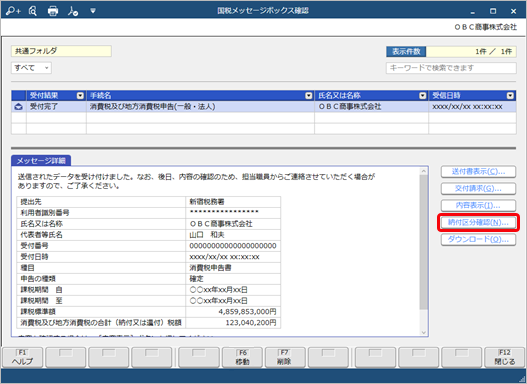Screen dimensions: 527x384
Task: Click the 消費税申告書 value in details table
Action: [210, 268]
